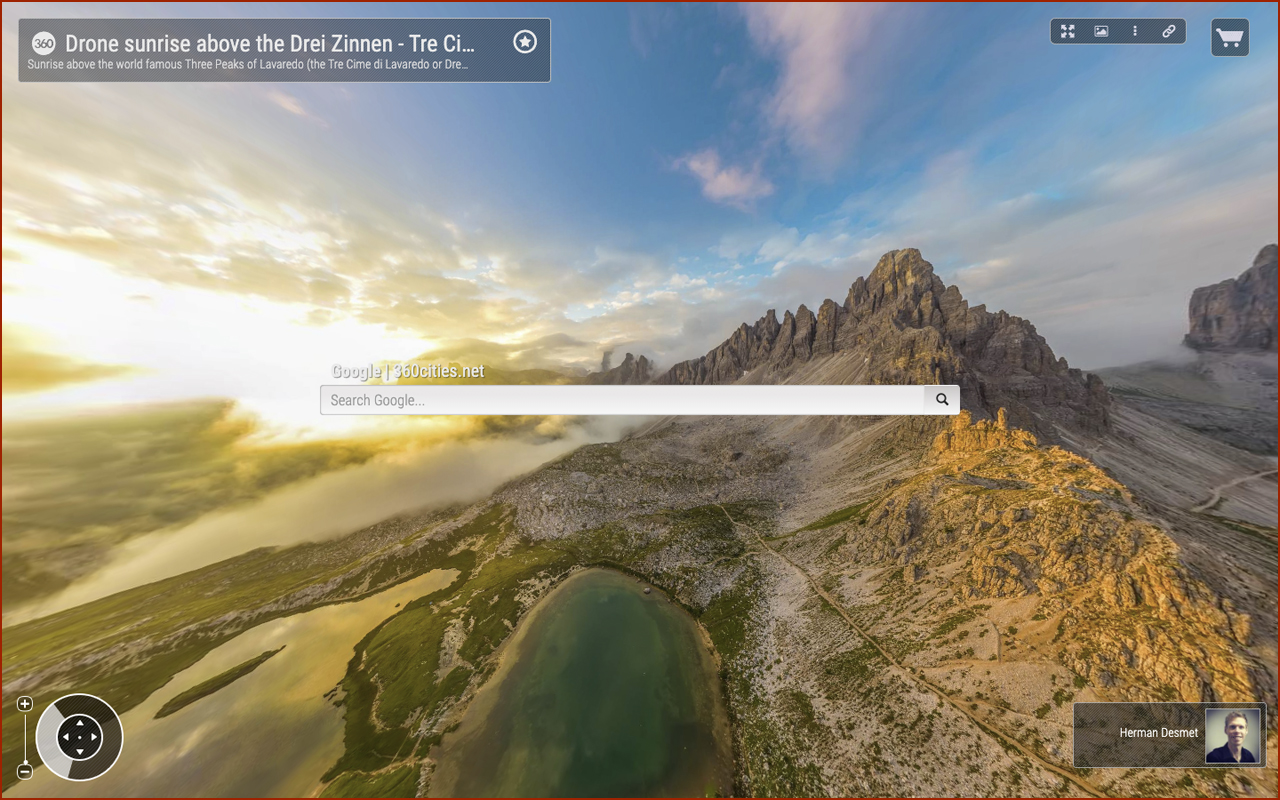Pan left with the compass left arrow
Screen dimensions: 1280x800
(66, 738)
